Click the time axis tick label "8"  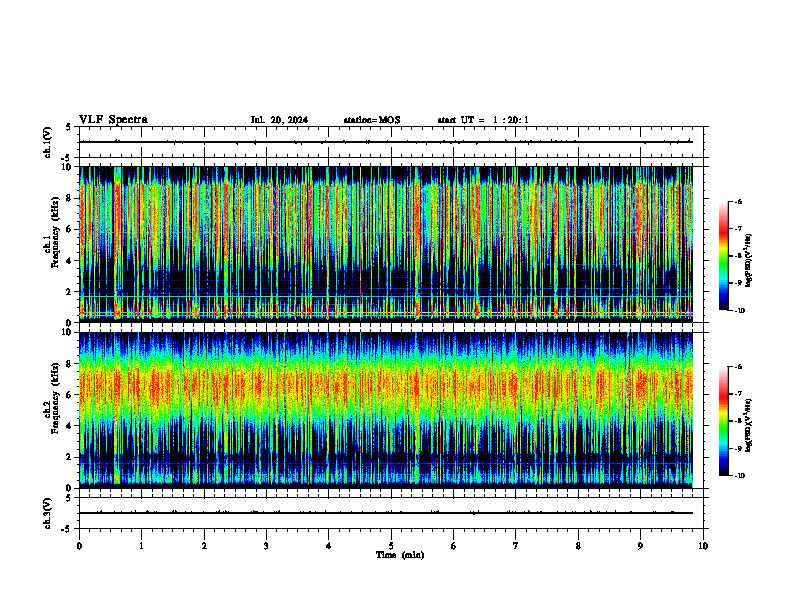[x=578, y=546]
